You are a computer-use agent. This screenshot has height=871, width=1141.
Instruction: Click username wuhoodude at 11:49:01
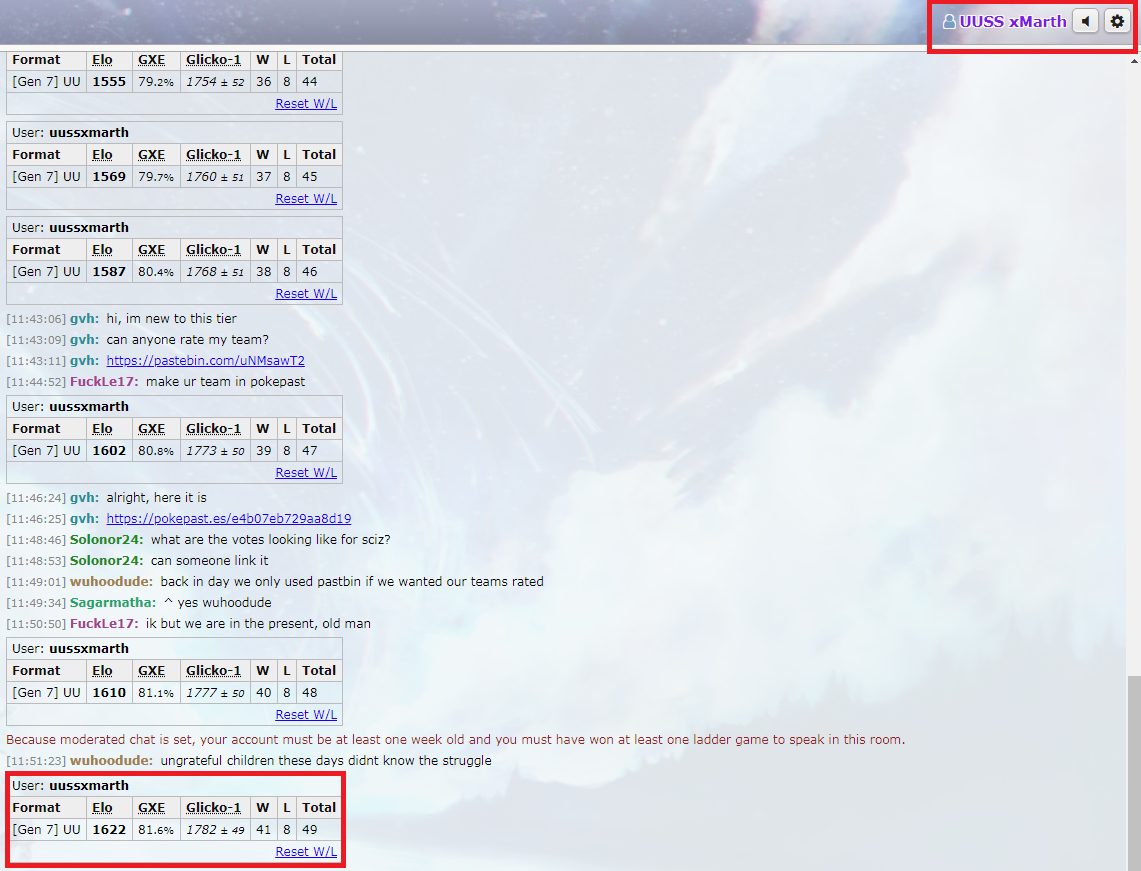click(111, 581)
